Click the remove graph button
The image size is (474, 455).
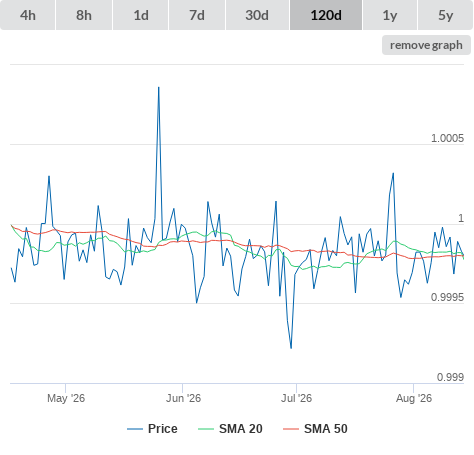pyautogui.click(x=426, y=45)
